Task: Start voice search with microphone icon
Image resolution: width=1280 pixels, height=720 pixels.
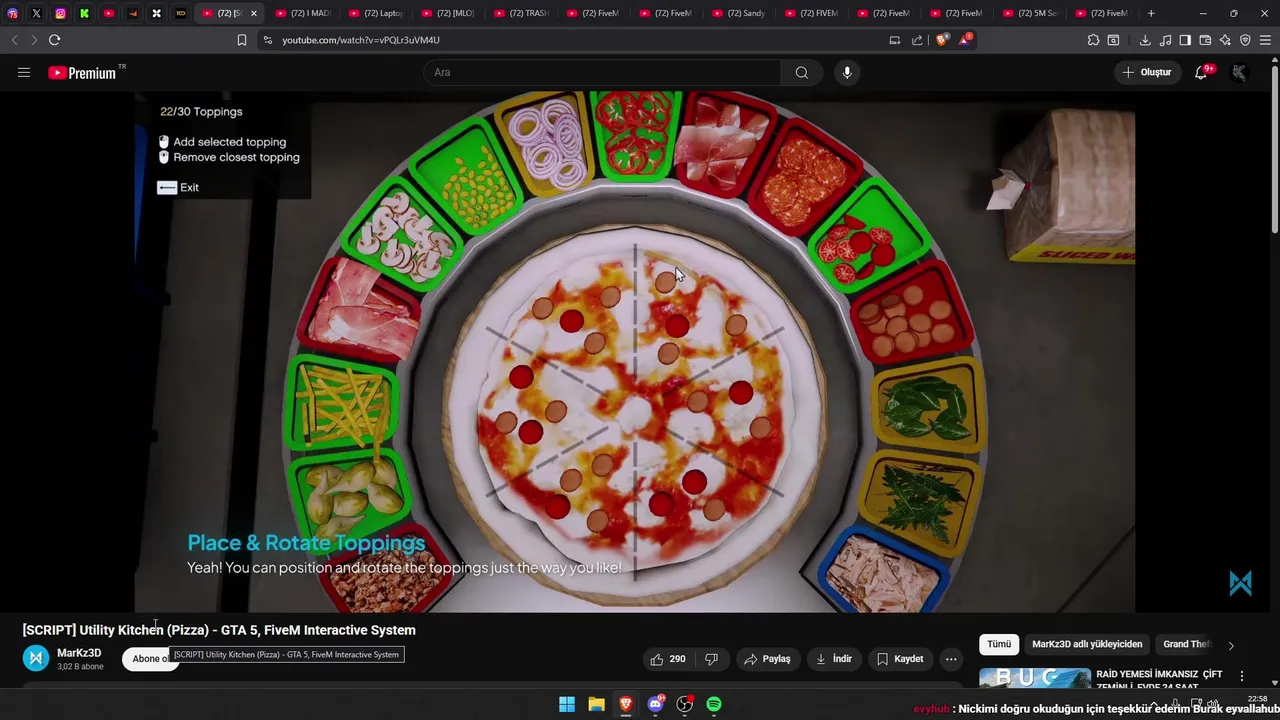Action: (x=847, y=72)
